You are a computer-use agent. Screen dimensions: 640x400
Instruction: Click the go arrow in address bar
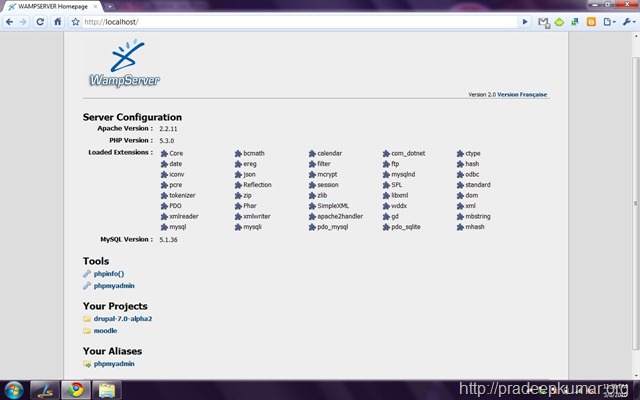point(525,22)
